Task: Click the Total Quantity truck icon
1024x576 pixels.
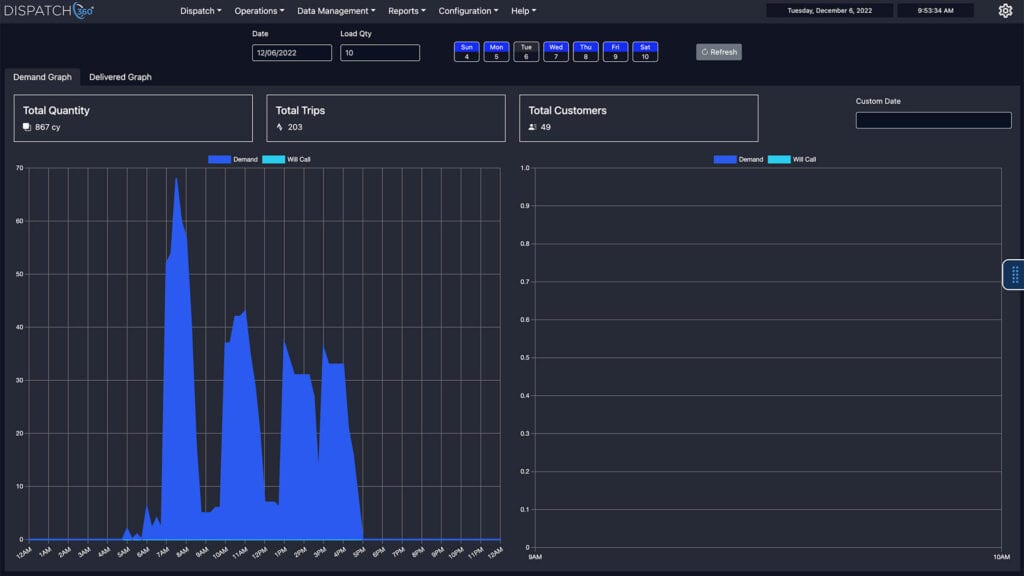Action: tap(27, 128)
